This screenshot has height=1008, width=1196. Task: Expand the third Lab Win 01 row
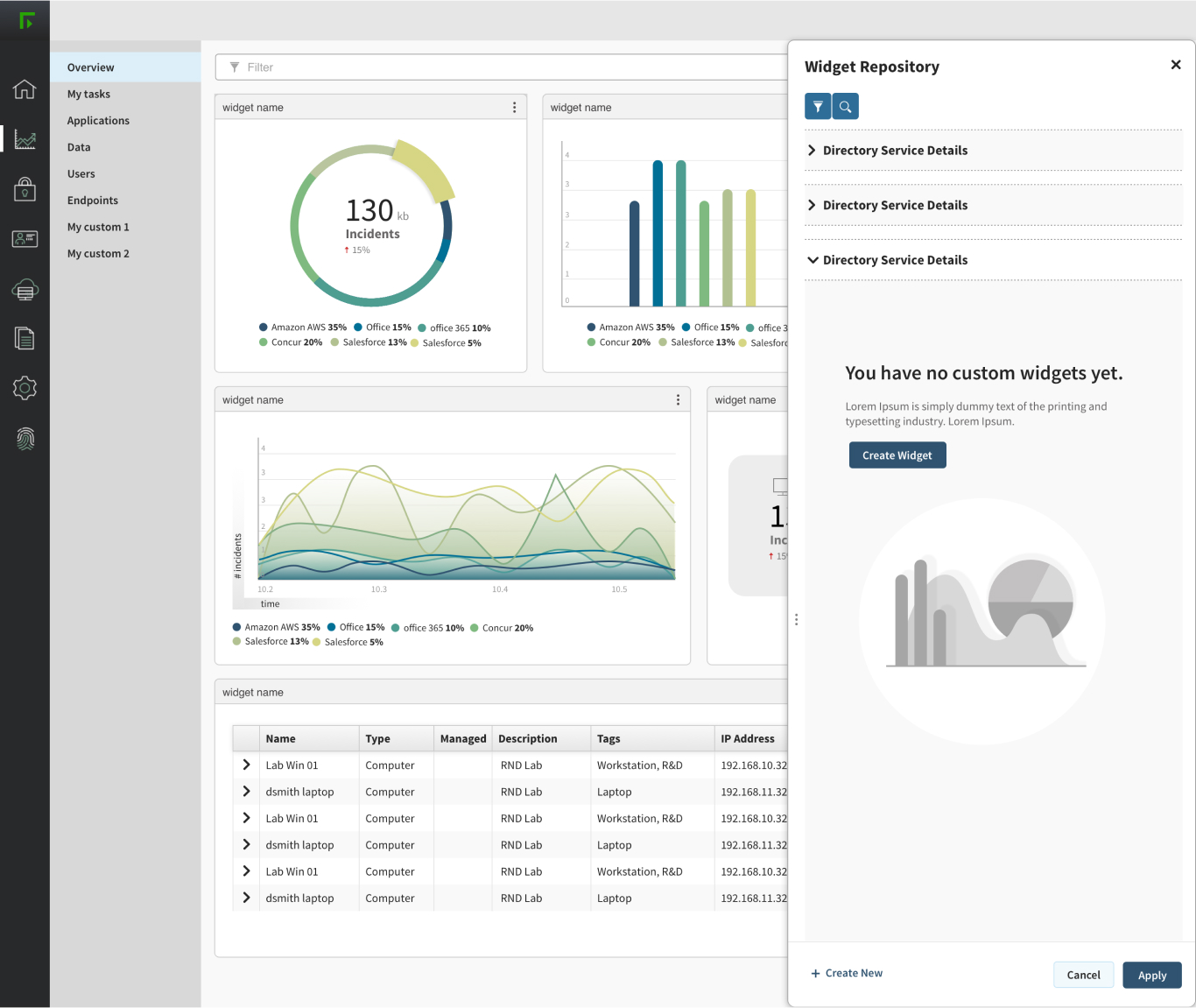[246, 871]
